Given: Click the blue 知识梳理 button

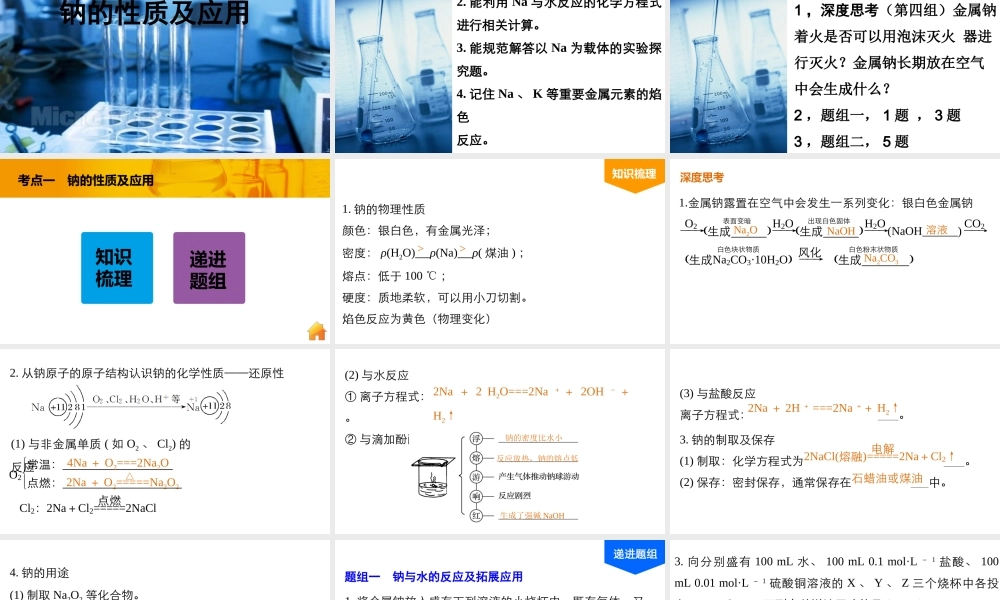Looking at the screenshot, I should point(117,268).
